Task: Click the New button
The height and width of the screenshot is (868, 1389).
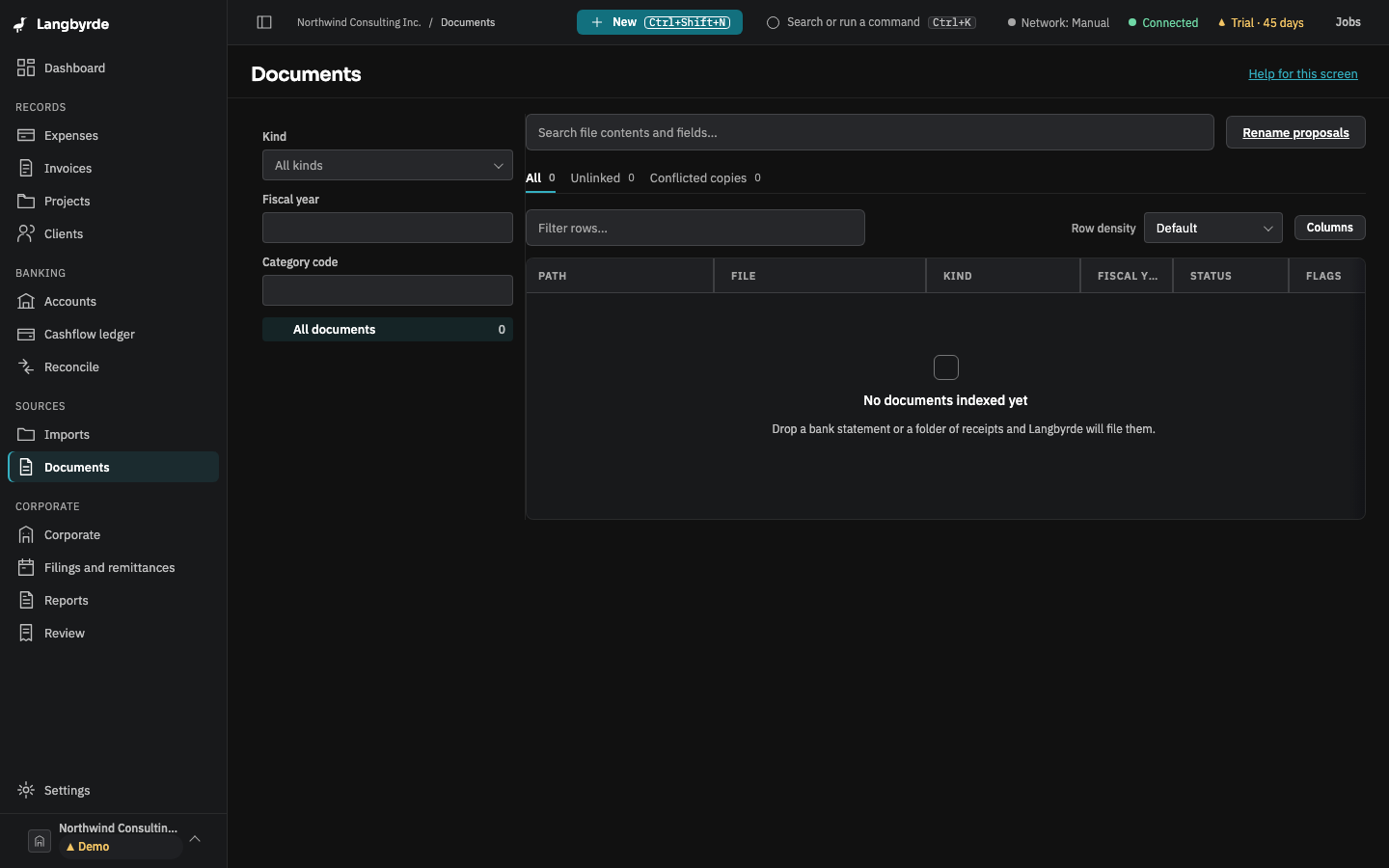Action: (x=660, y=22)
